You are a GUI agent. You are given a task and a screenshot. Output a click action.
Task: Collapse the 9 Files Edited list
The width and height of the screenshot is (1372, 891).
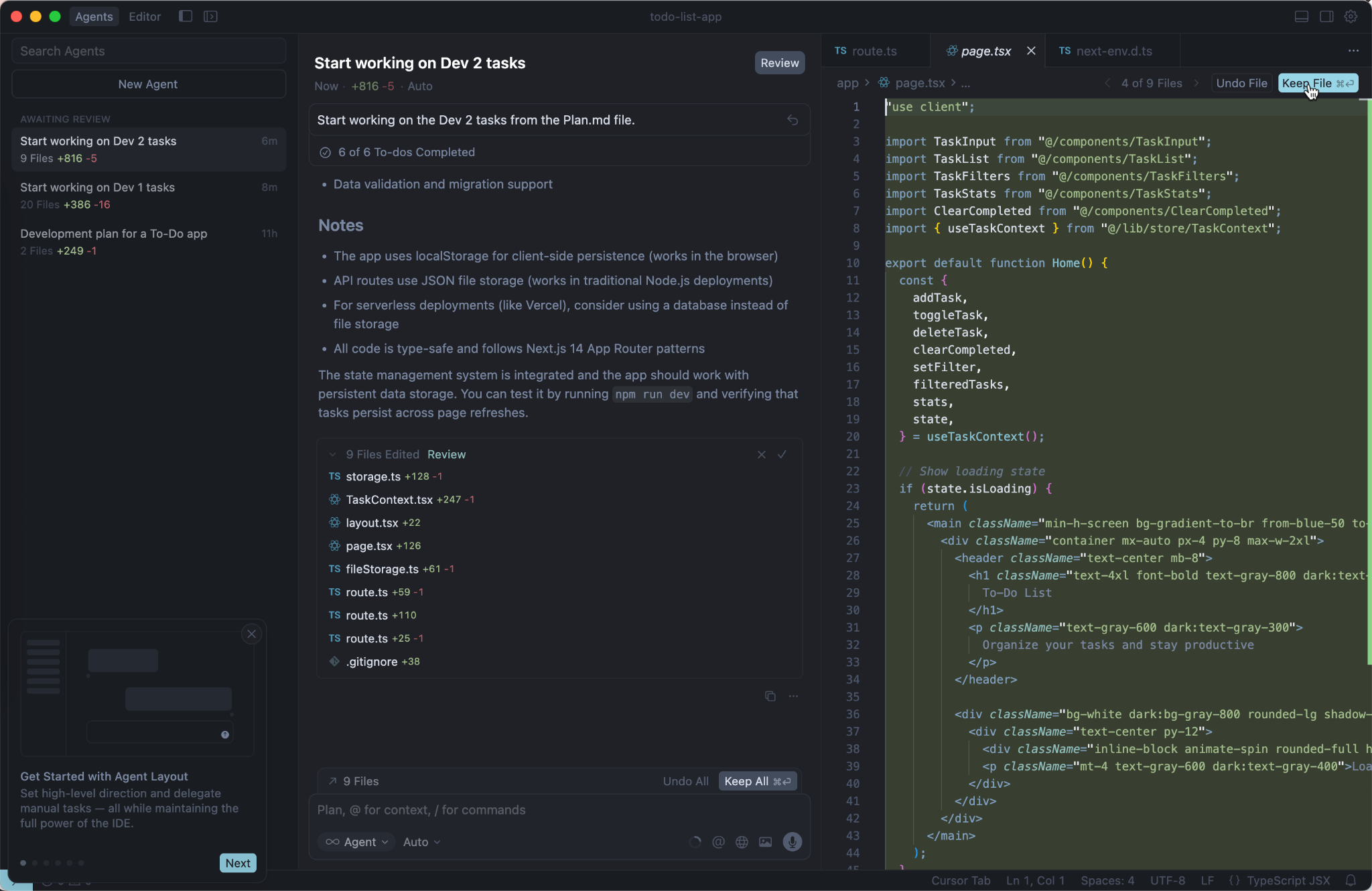(332, 454)
